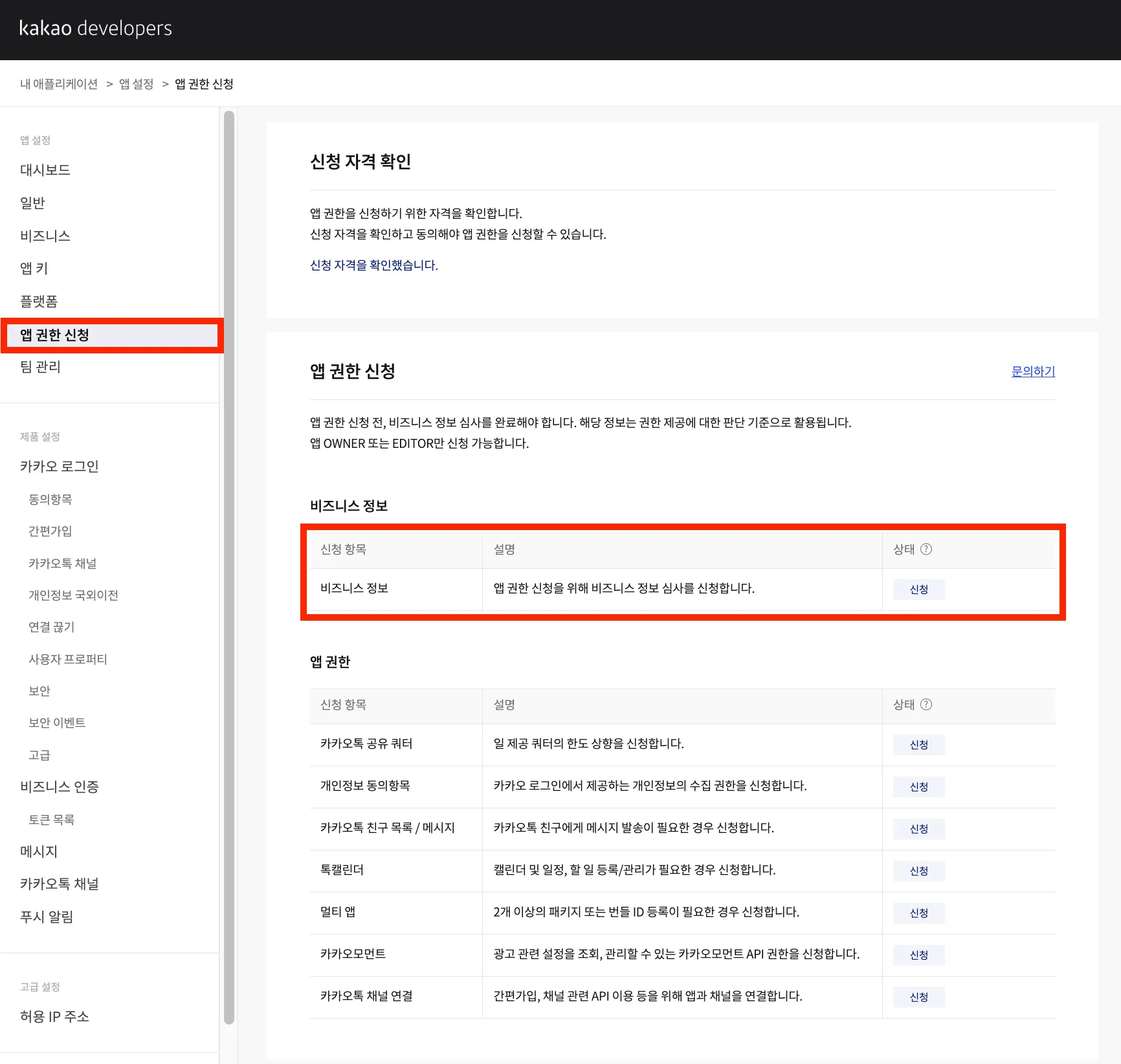This screenshot has width=1121, height=1064.
Task: Click help icon next to 상태 in 비즈니스 정보 table
Action: [926, 549]
